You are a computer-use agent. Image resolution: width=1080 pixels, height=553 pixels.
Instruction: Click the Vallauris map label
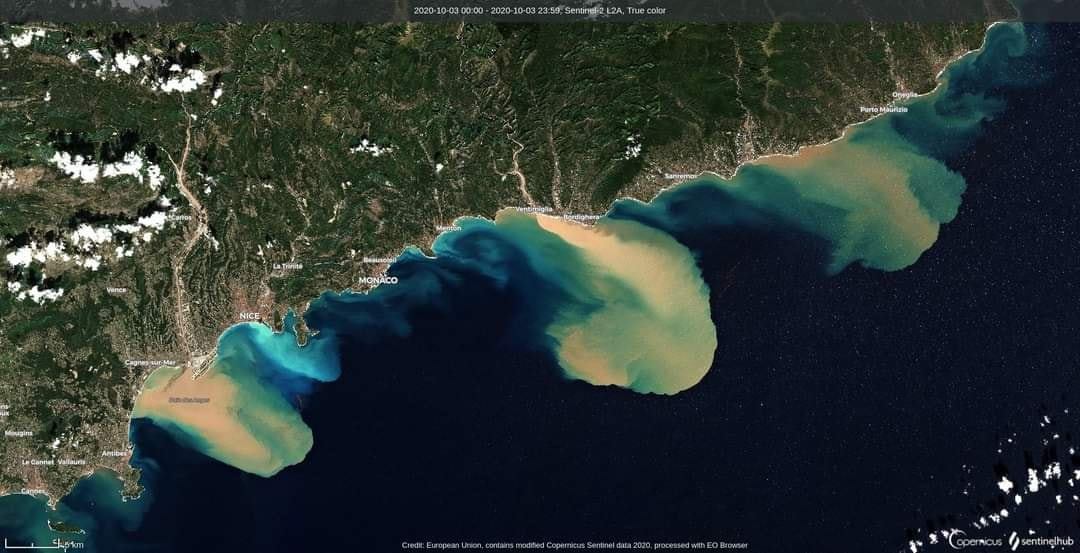pos(72,463)
